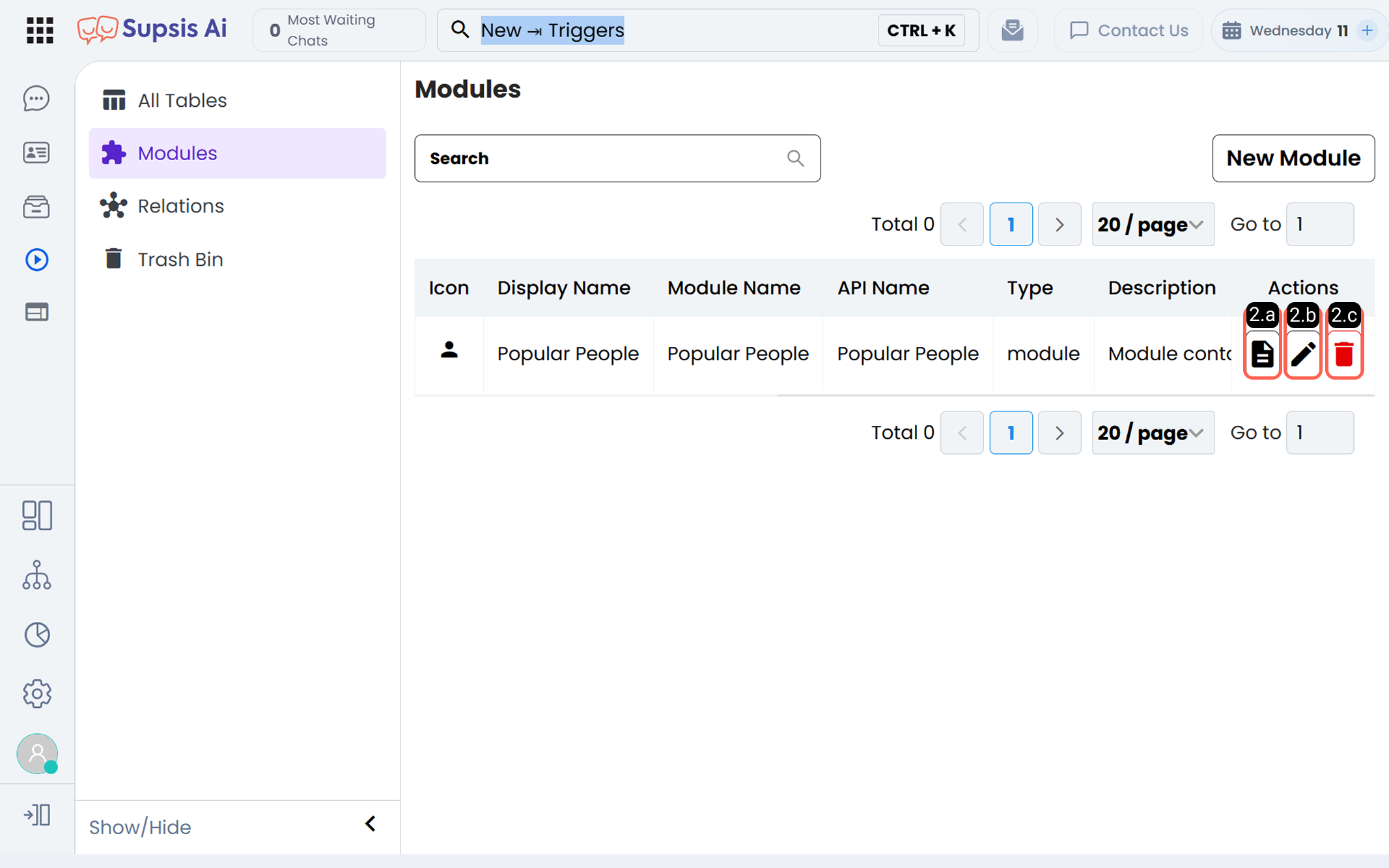The image size is (1389, 868).
Task: Click the top Go to page input
Action: 1320,224
